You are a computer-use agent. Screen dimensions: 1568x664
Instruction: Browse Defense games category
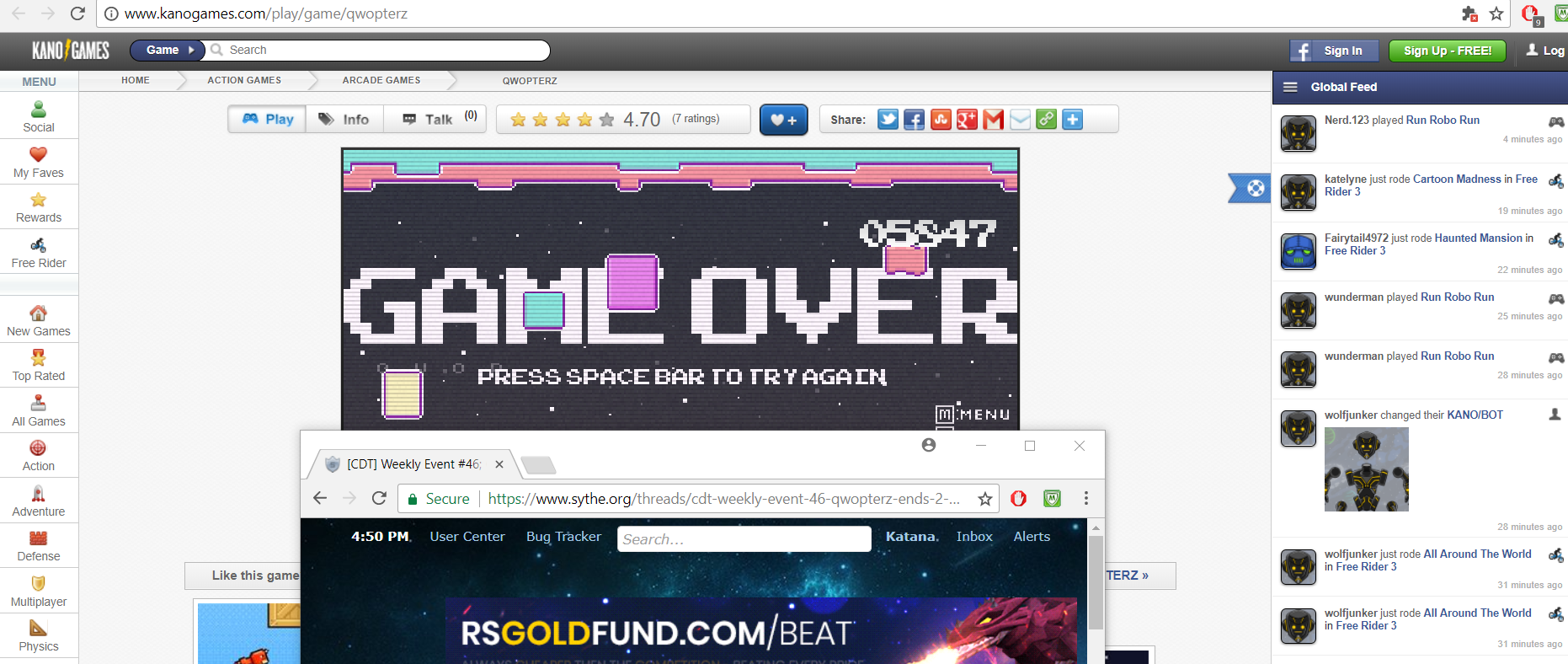[39, 546]
